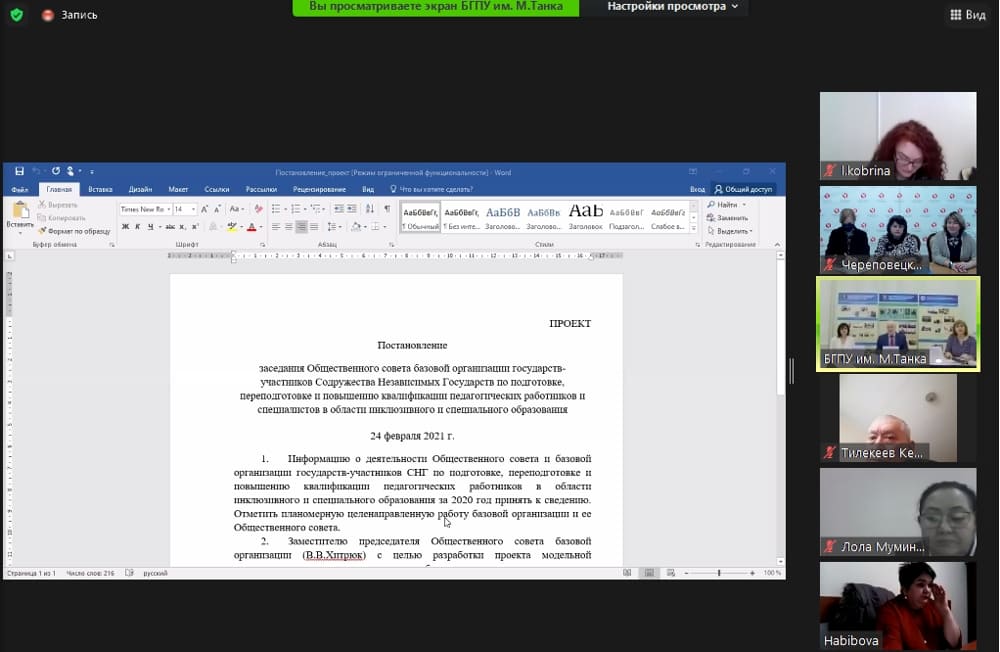Collapse the ribbon with the chevron arrow
1000x652 pixels.
pos(777,244)
